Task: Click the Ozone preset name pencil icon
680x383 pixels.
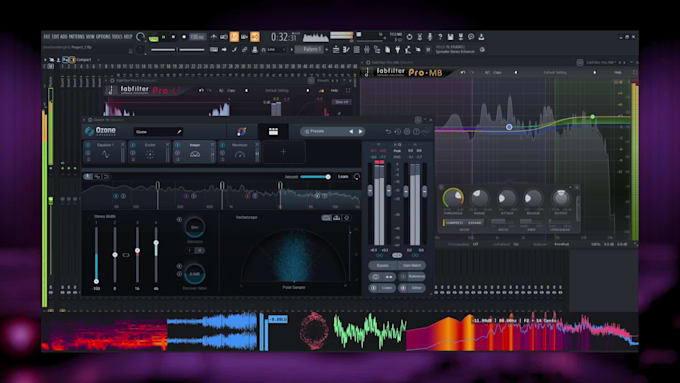Action: pyautogui.click(x=179, y=131)
